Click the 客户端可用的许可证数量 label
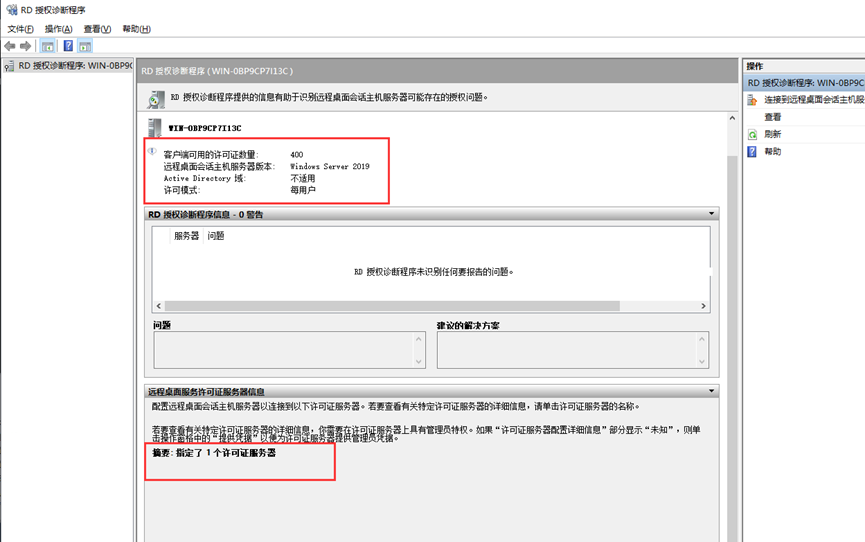The height and width of the screenshot is (542, 865). [x=211, y=155]
